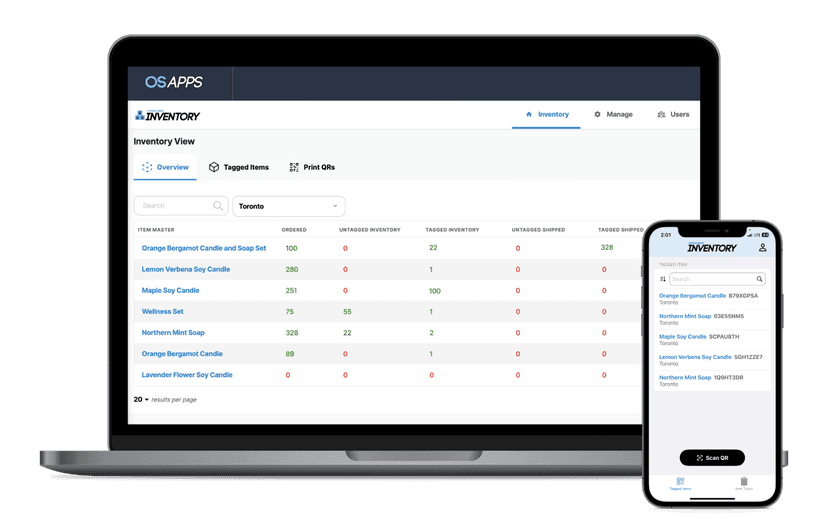Click the phone Search field
This screenshot has width=828, height=524.
click(x=717, y=279)
